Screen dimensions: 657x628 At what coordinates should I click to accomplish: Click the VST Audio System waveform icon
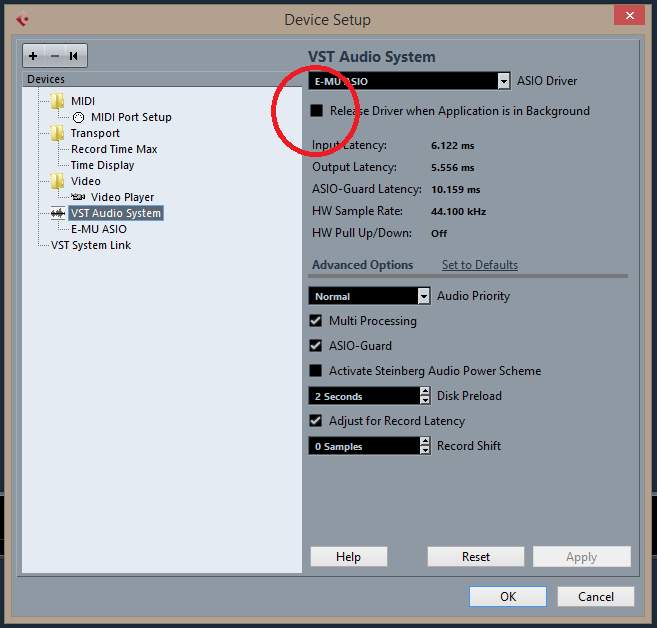pos(58,213)
